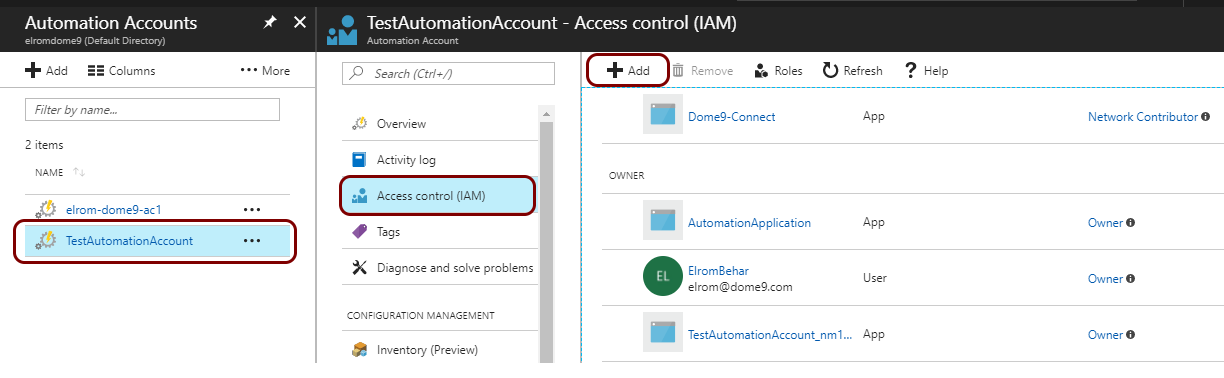This screenshot has height=378, width=1224.
Task: Close the Automation Accounts blade
Action: [x=299, y=23]
